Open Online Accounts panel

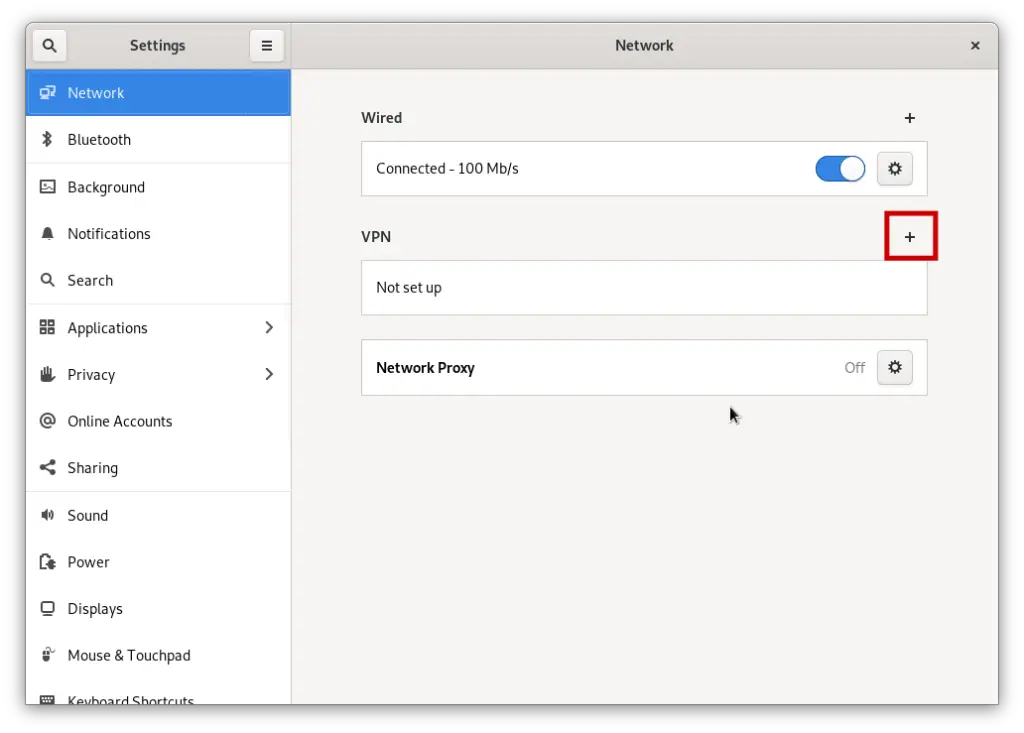point(158,421)
